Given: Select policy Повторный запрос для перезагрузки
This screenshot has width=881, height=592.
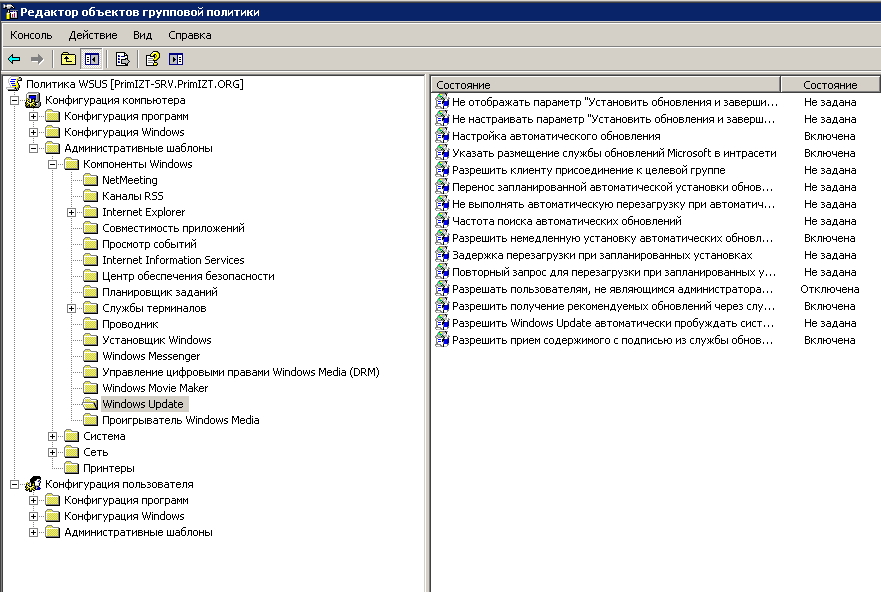Looking at the screenshot, I should (614, 272).
